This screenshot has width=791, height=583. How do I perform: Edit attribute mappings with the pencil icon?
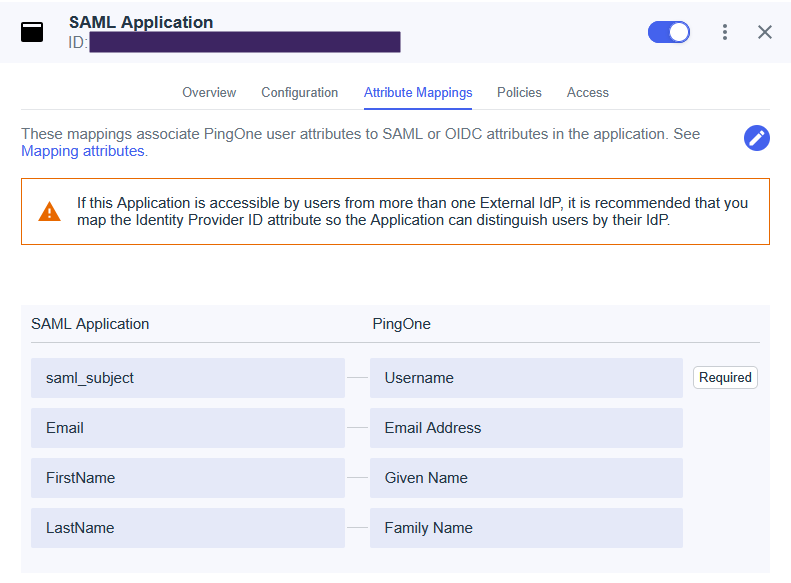(757, 138)
